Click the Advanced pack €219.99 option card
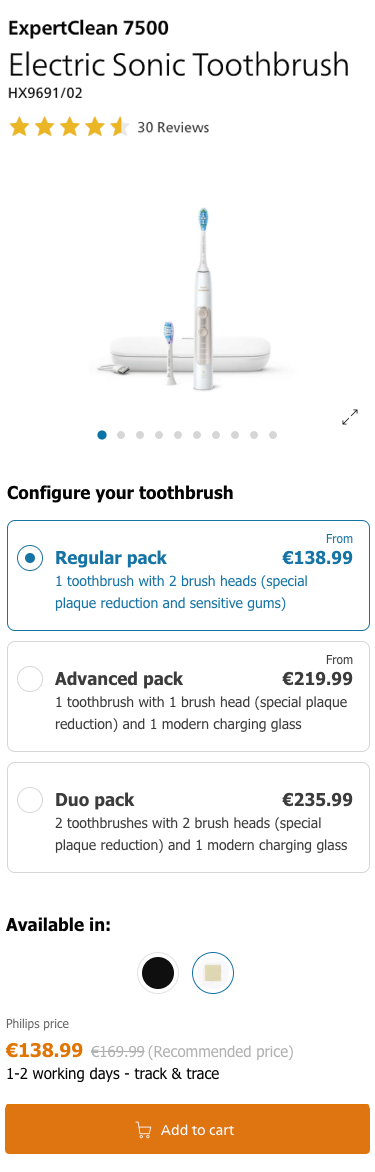 [x=188, y=697]
